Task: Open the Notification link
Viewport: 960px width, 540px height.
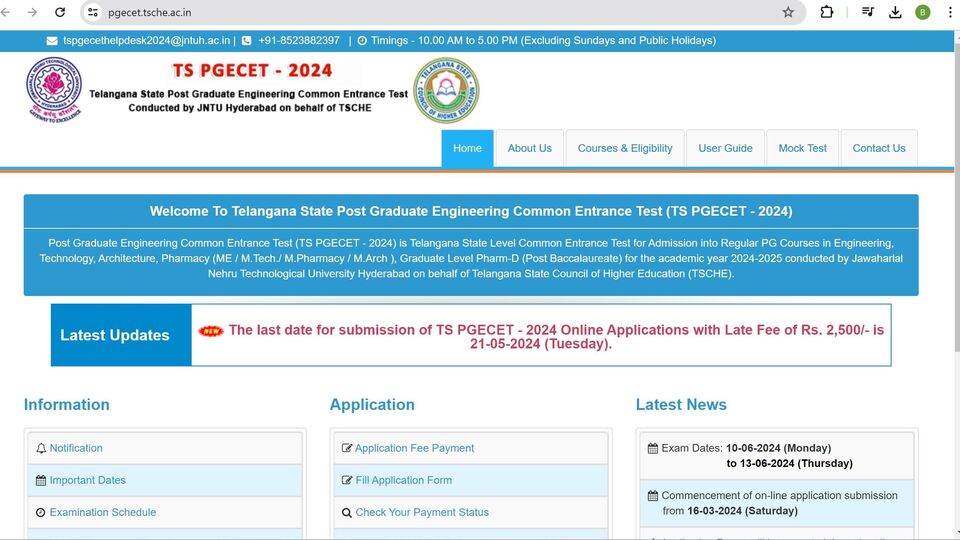Action: pos(76,448)
